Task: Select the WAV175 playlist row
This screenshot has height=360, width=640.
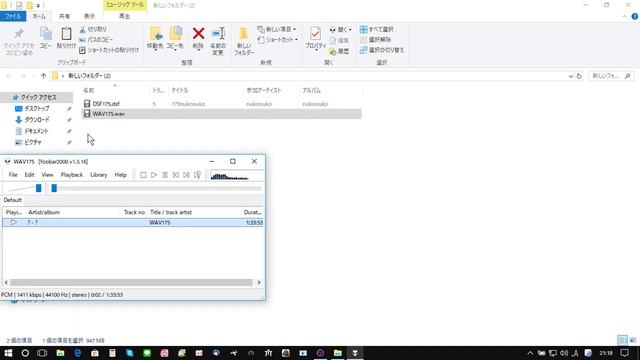Action: coord(133,222)
